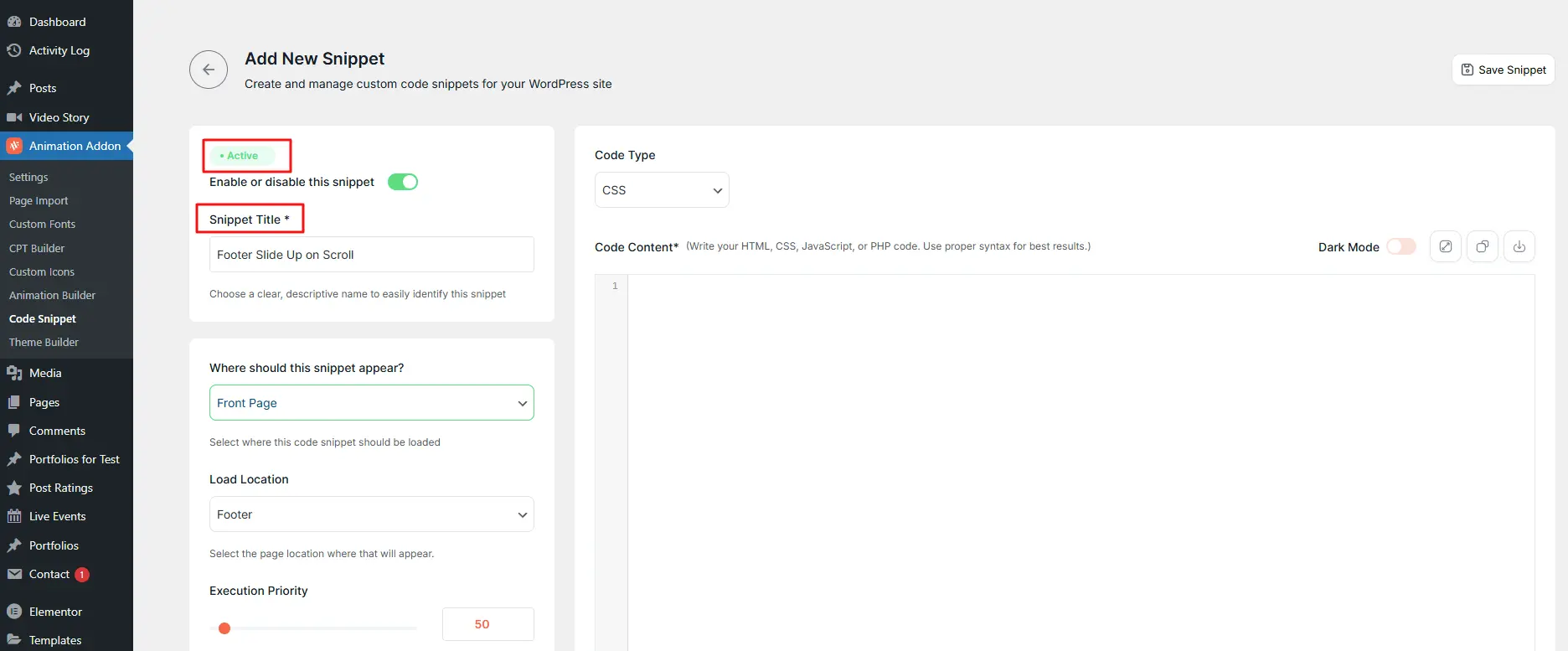
Task: Open Activity Log in the sidebar
Action: [59, 50]
